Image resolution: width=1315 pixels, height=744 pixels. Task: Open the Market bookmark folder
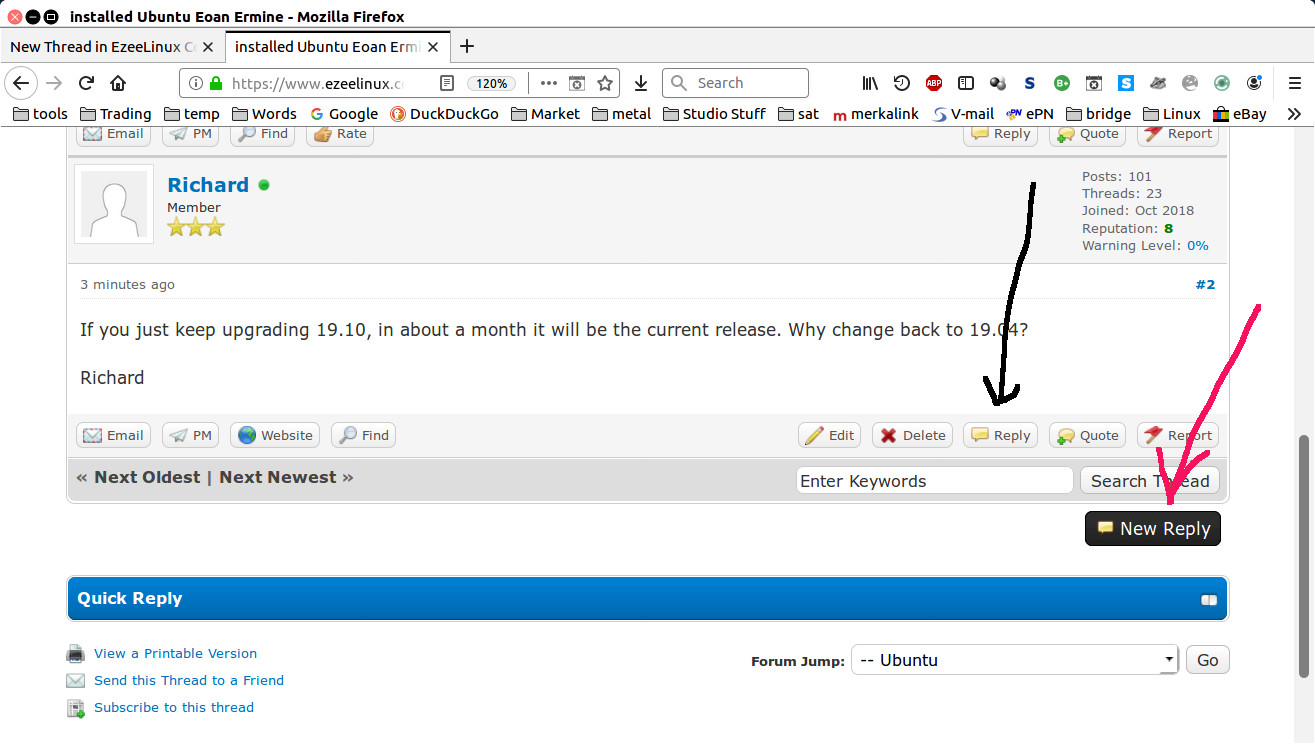click(x=545, y=114)
